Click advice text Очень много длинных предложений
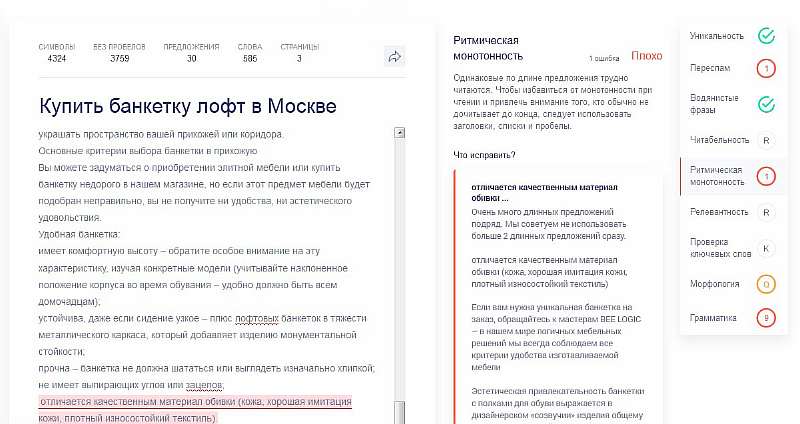800x424 pixels. pos(548,224)
